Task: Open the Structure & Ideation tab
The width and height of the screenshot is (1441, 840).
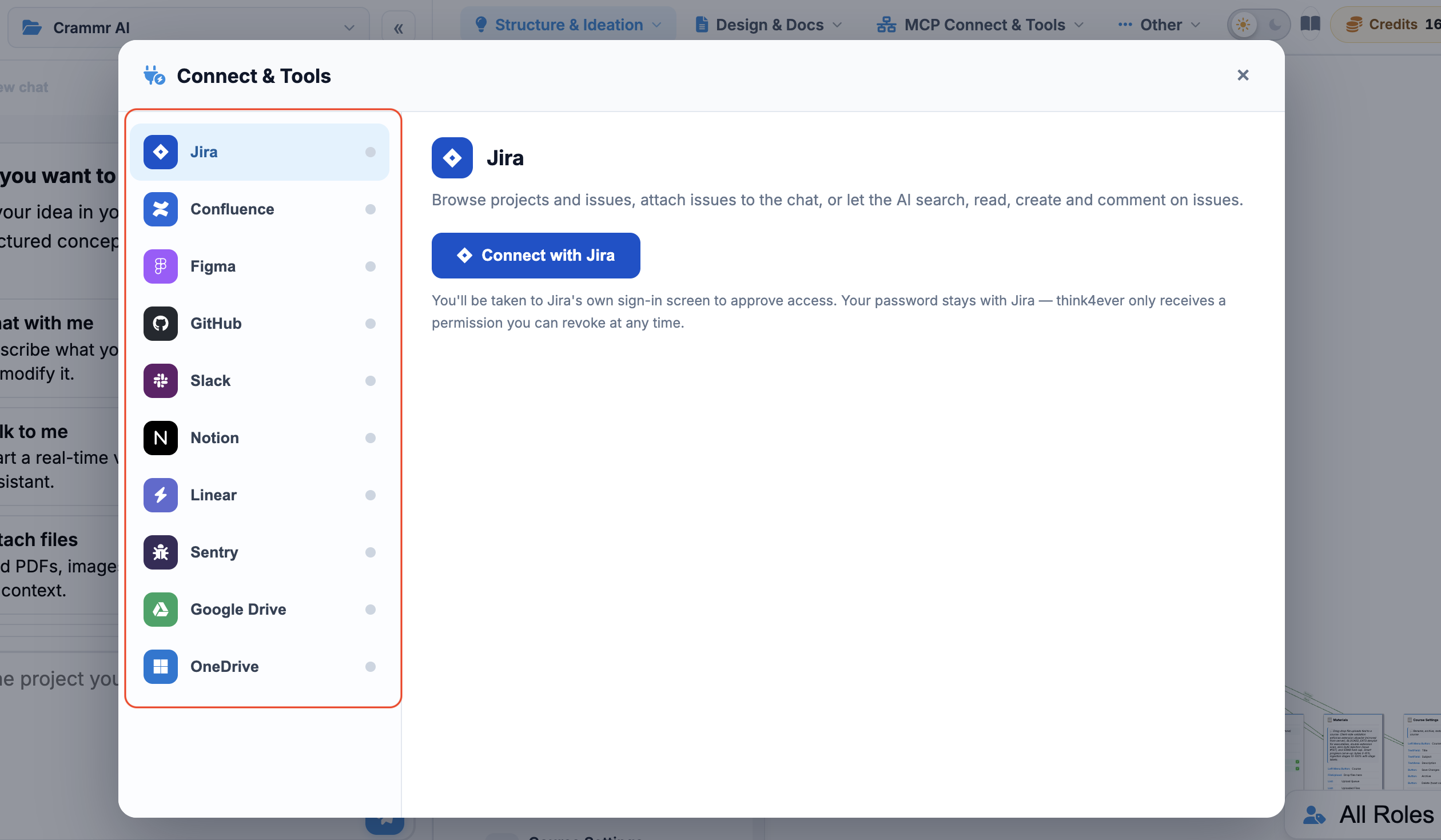Action: 568,25
